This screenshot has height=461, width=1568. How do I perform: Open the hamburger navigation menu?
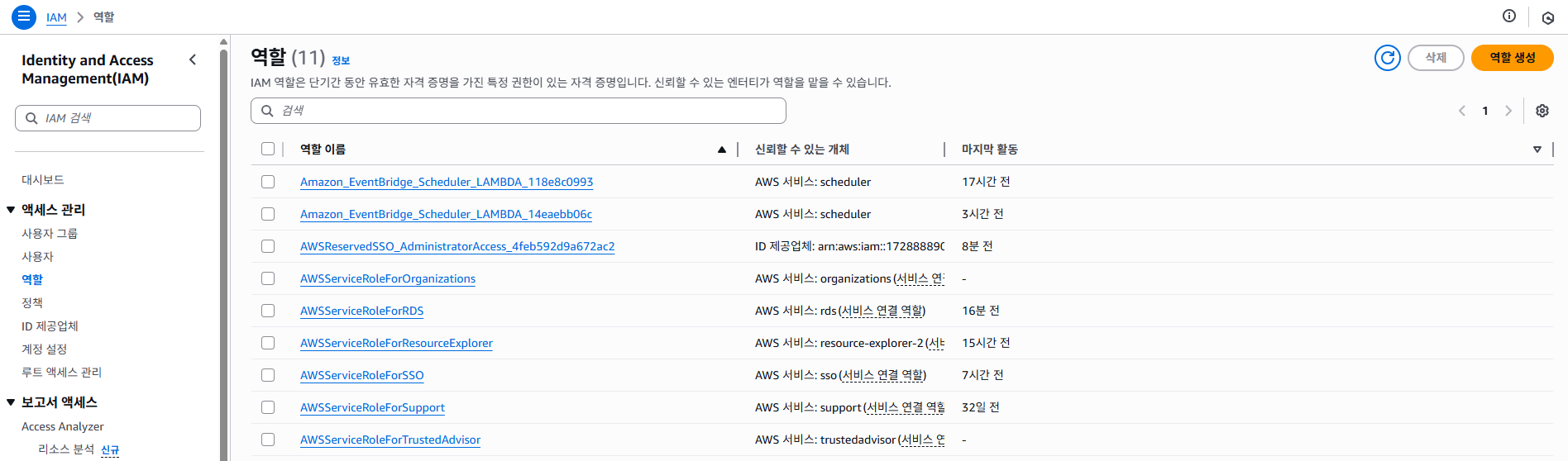(x=24, y=17)
